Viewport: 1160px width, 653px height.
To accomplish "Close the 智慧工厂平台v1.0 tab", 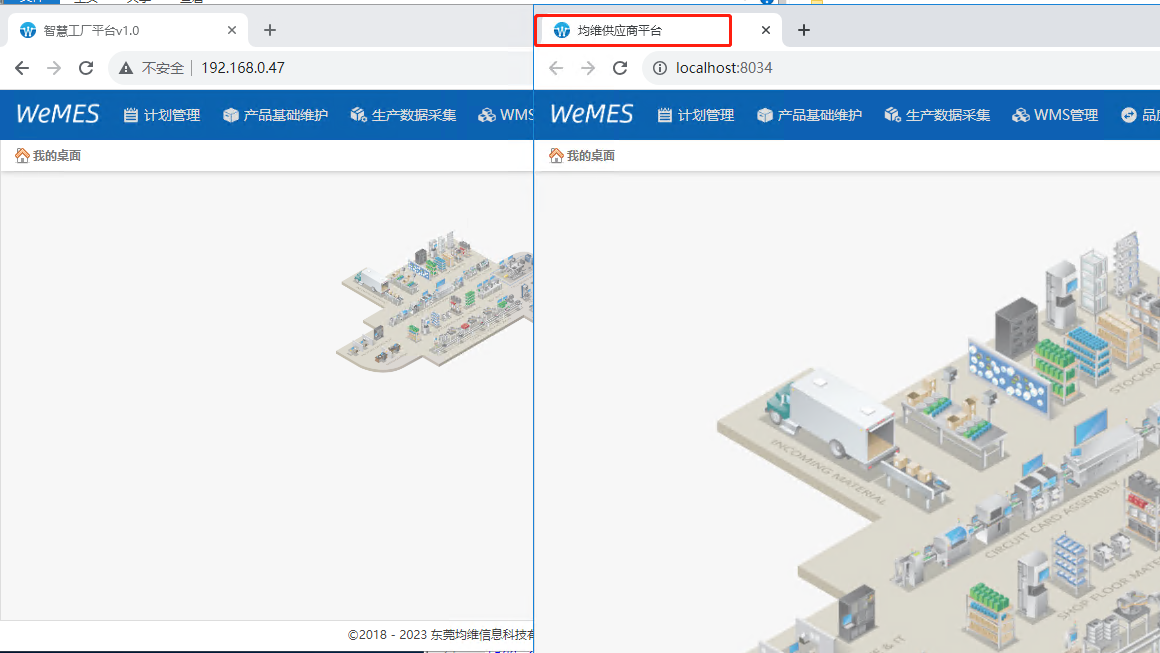I will (232, 30).
